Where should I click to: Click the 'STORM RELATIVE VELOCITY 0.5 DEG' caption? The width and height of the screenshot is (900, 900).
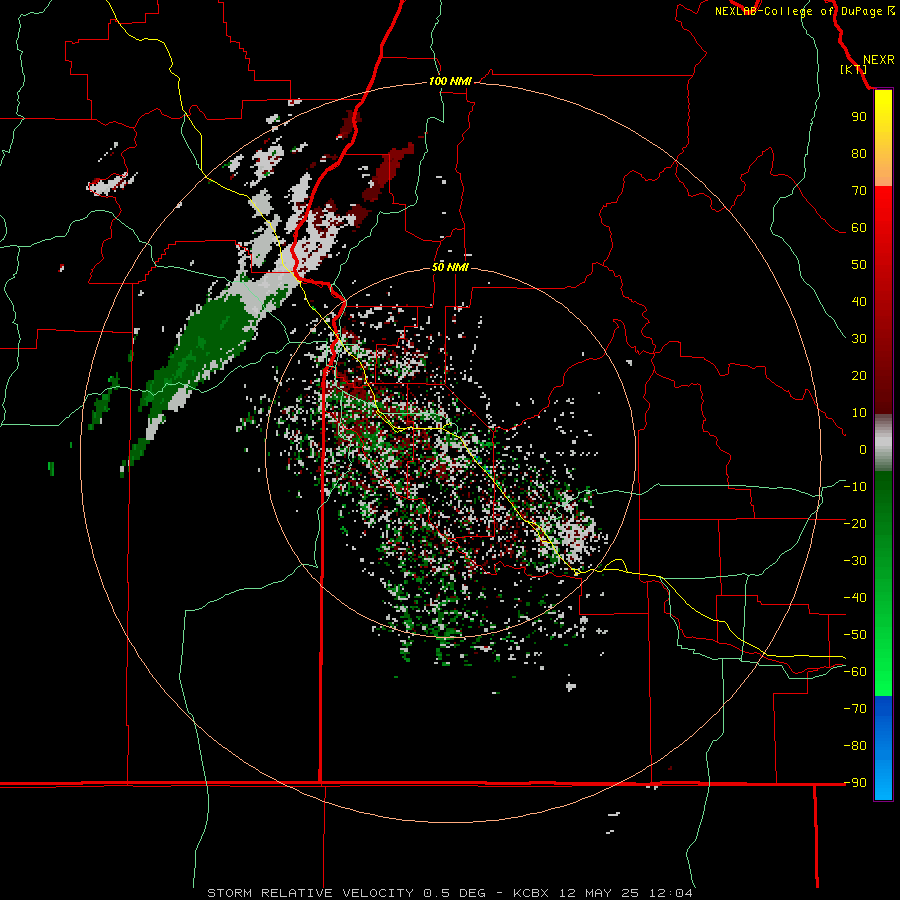346,893
